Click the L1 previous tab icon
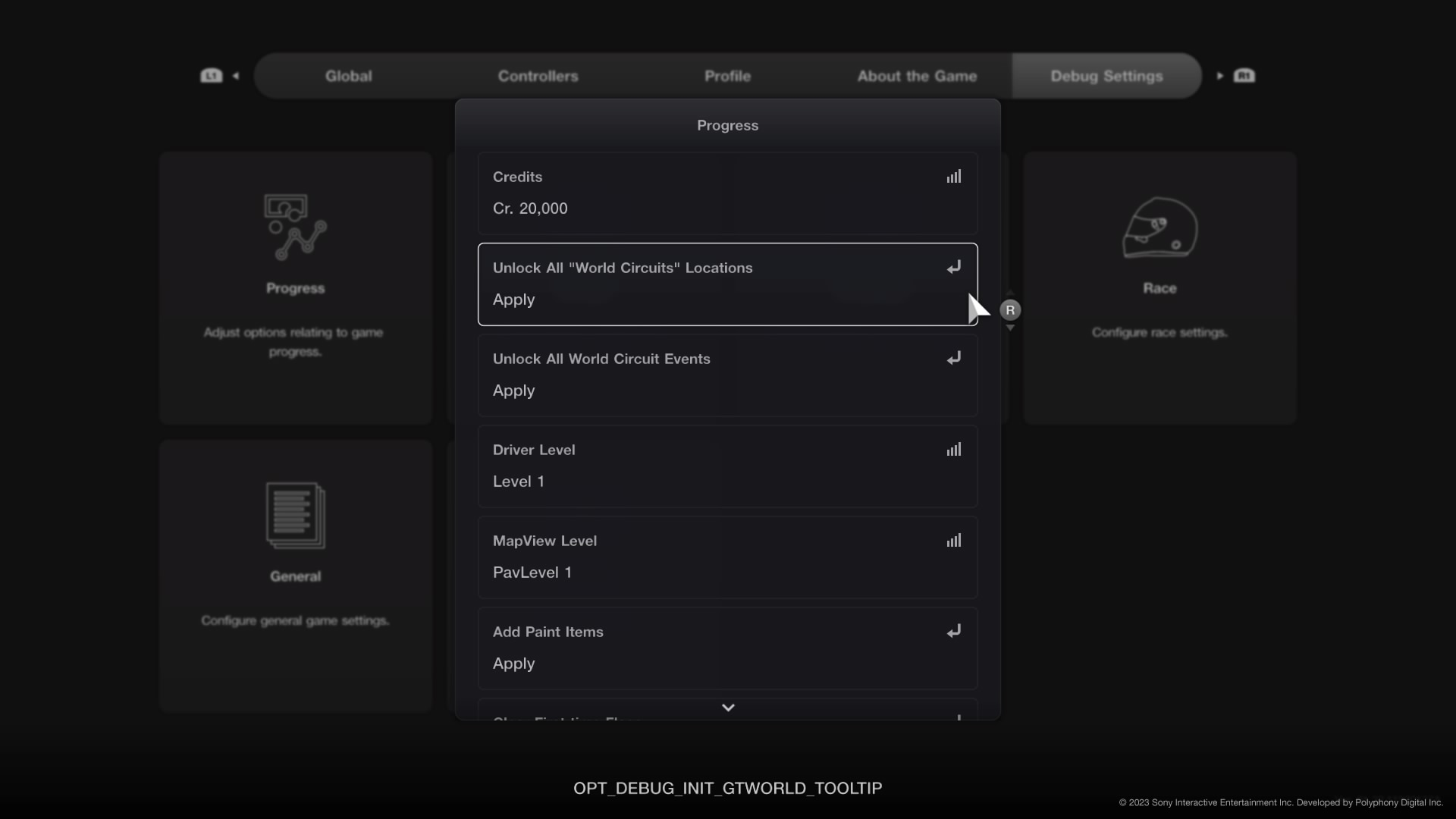Viewport: 1456px width, 819px height. click(x=211, y=76)
